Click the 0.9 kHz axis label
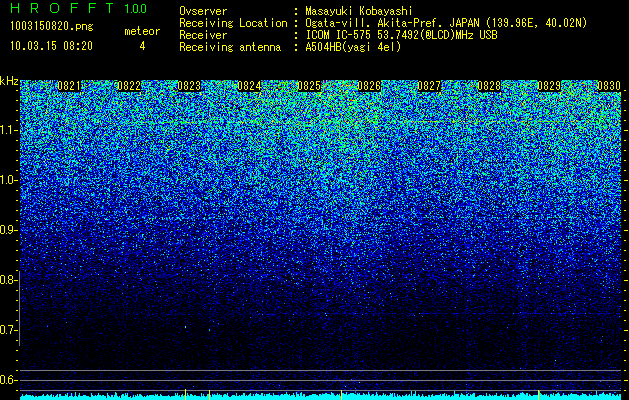The height and width of the screenshot is (400, 629). click(x=7, y=230)
